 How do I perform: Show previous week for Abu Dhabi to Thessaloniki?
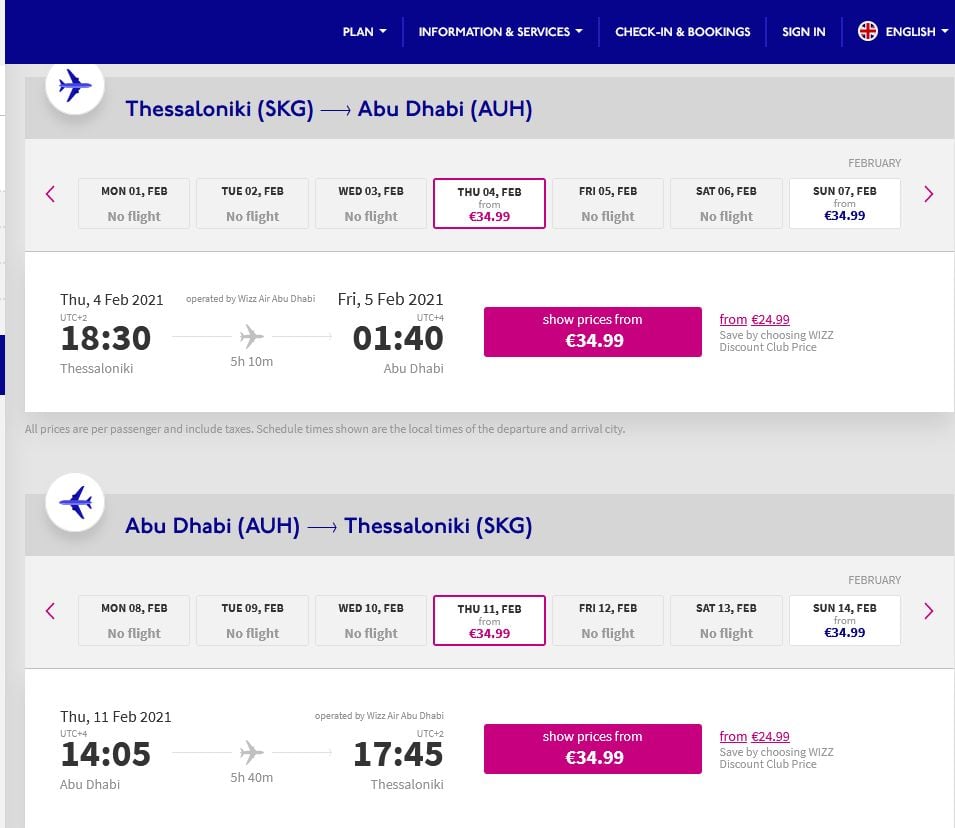(x=51, y=610)
